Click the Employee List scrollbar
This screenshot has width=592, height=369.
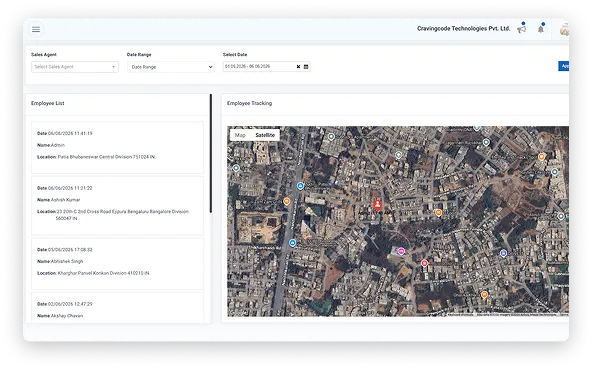211,153
